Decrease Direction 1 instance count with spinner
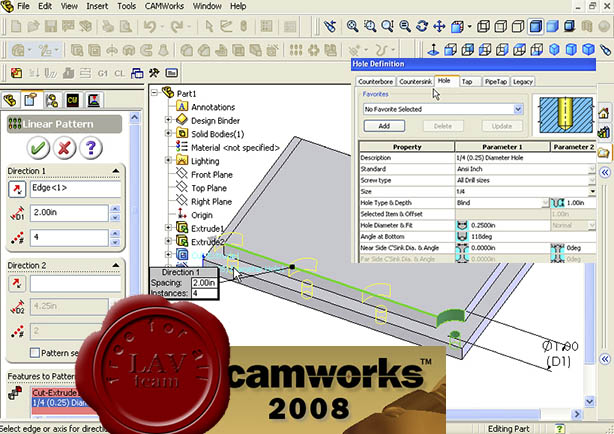 click(x=115, y=242)
